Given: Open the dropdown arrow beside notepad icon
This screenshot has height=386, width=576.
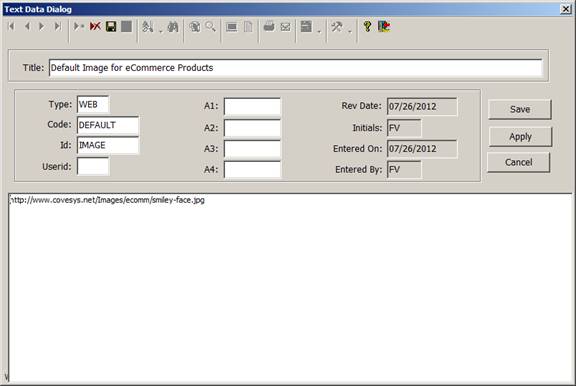Looking at the screenshot, I should (319, 31).
